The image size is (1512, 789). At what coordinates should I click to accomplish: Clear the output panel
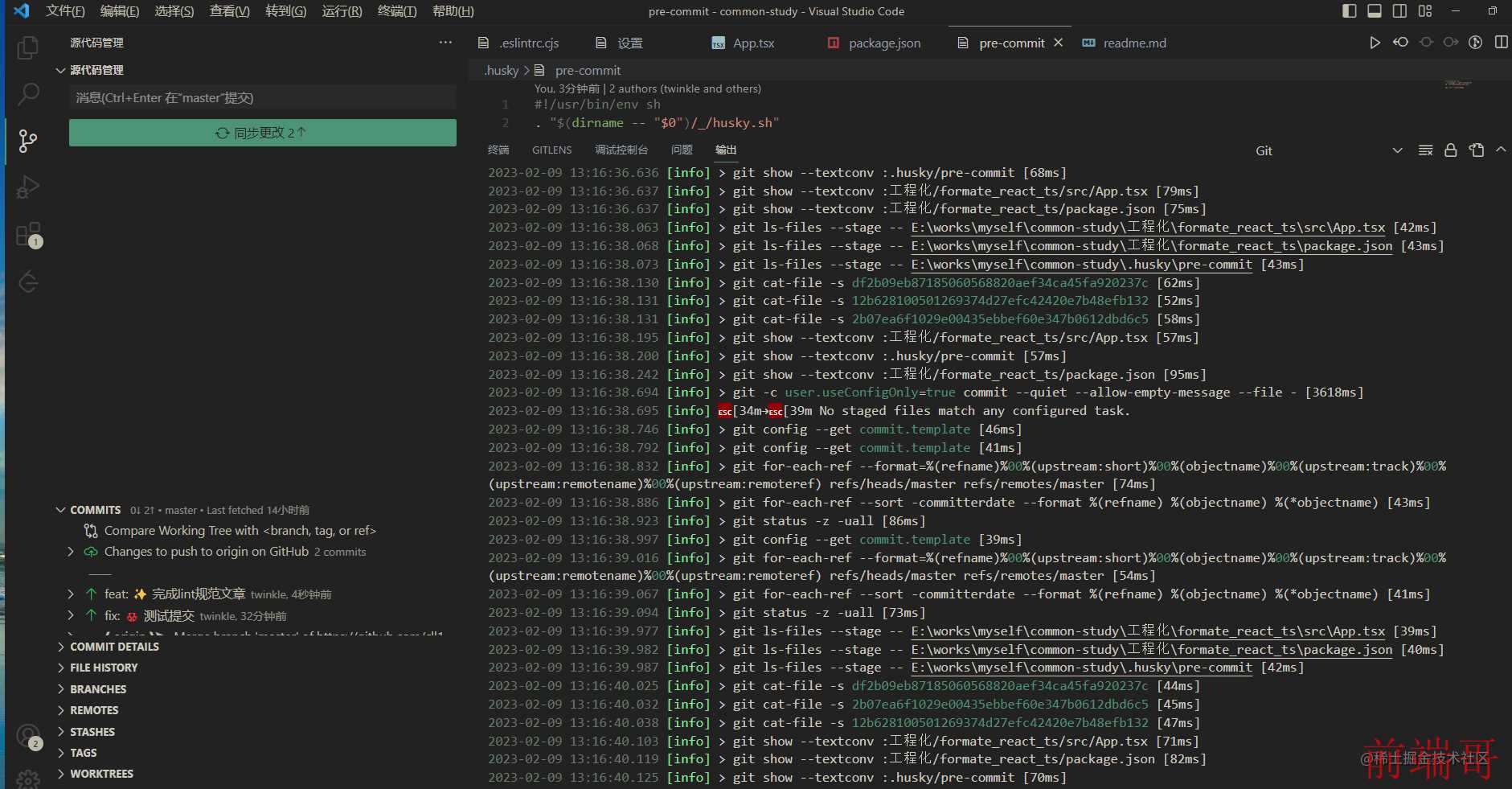[x=1425, y=150]
